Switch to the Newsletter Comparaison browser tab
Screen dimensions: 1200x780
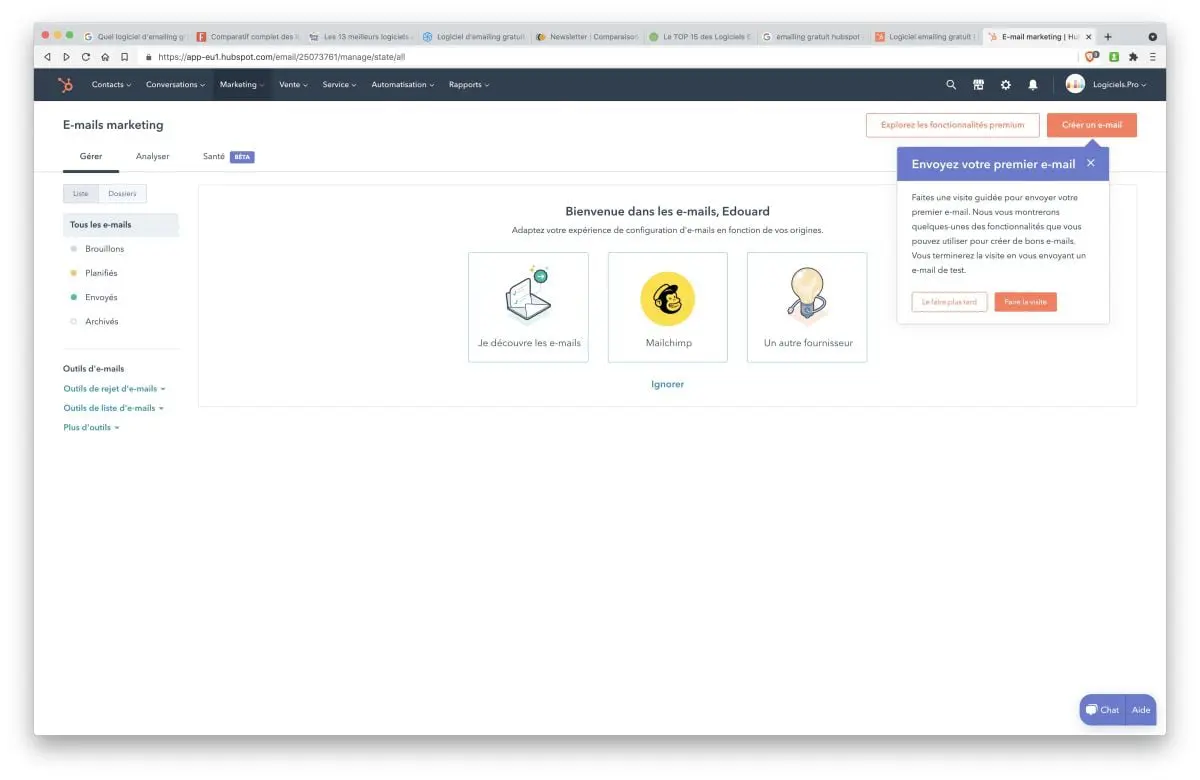tap(587, 37)
